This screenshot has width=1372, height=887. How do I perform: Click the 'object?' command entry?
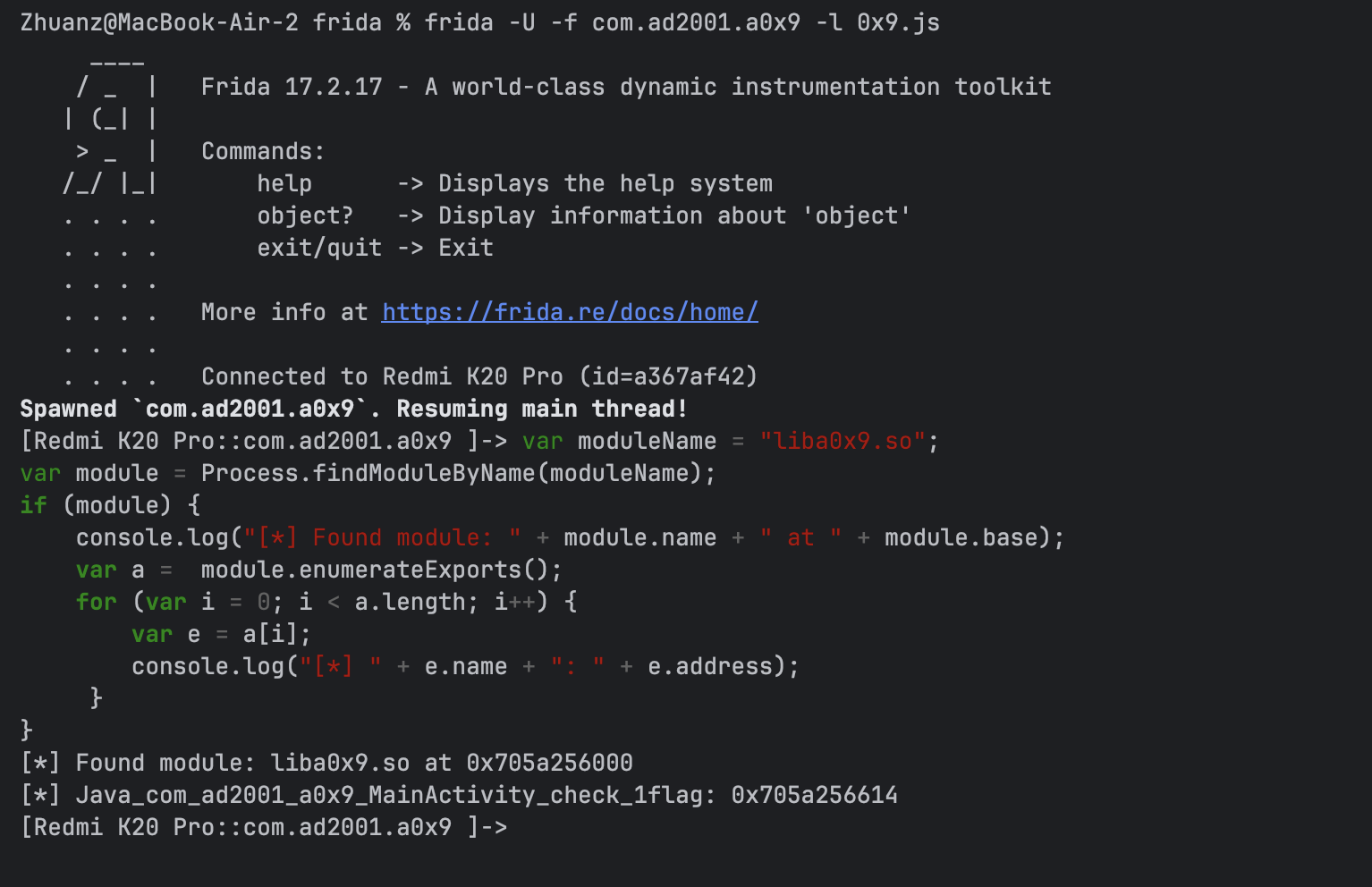305,215
